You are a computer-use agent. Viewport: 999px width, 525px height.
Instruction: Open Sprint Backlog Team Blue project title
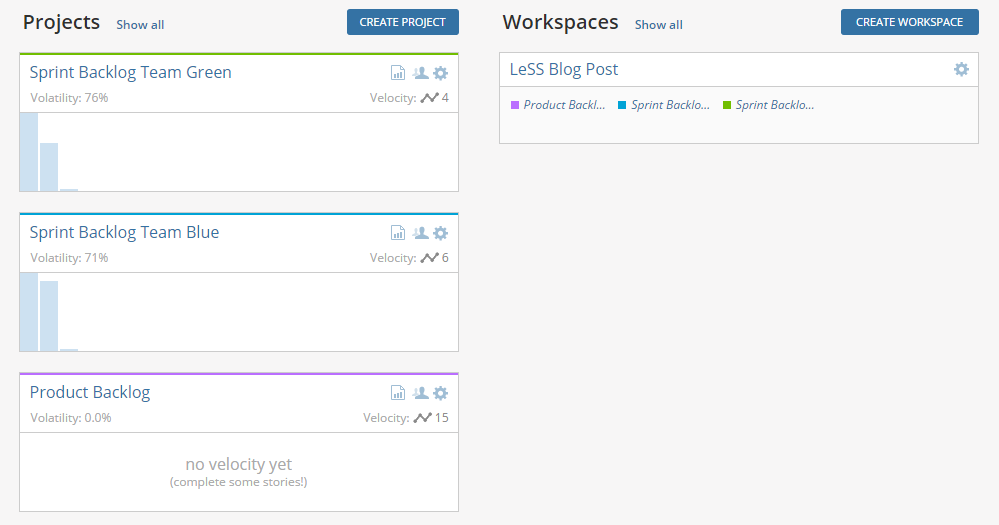pyautogui.click(x=124, y=233)
